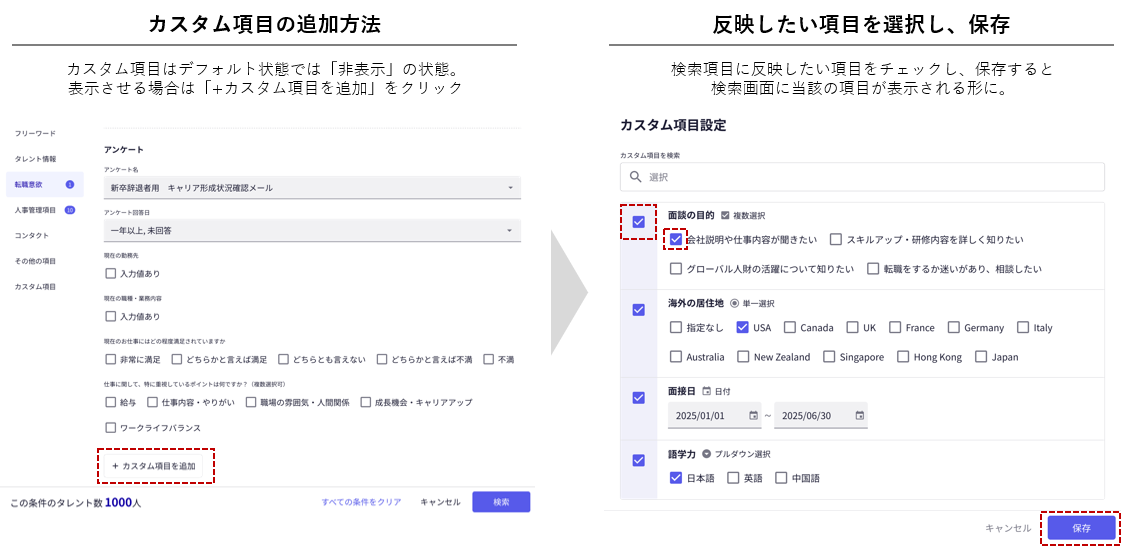Click the すべての条件をクリア link

(361, 502)
